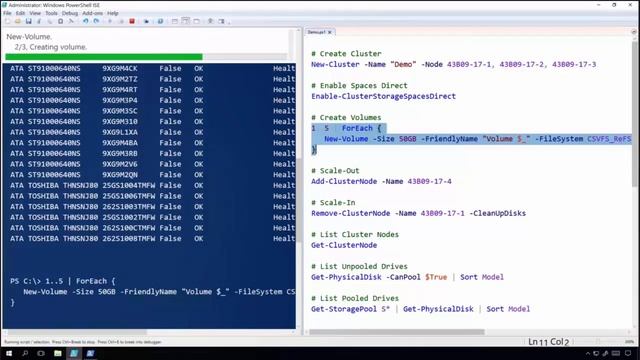This screenshot has width=640, height=360.
Task: Show script pane on right icon
Action: (186, 21)
